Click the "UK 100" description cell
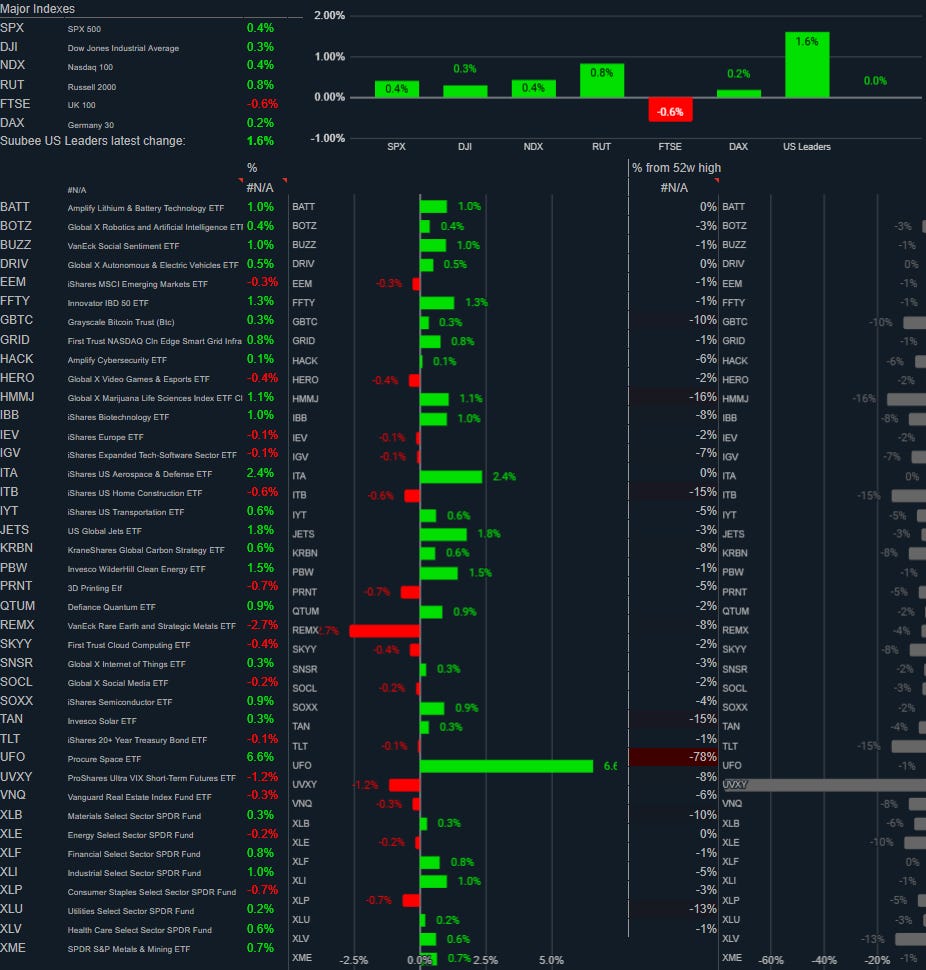The height and width of the screenshot is (970, 926). click(x=82, y=106)
